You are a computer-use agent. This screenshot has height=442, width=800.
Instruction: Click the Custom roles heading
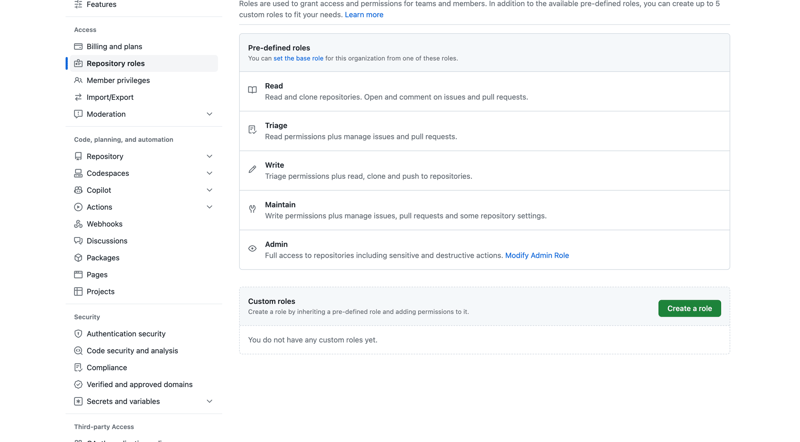271,301
